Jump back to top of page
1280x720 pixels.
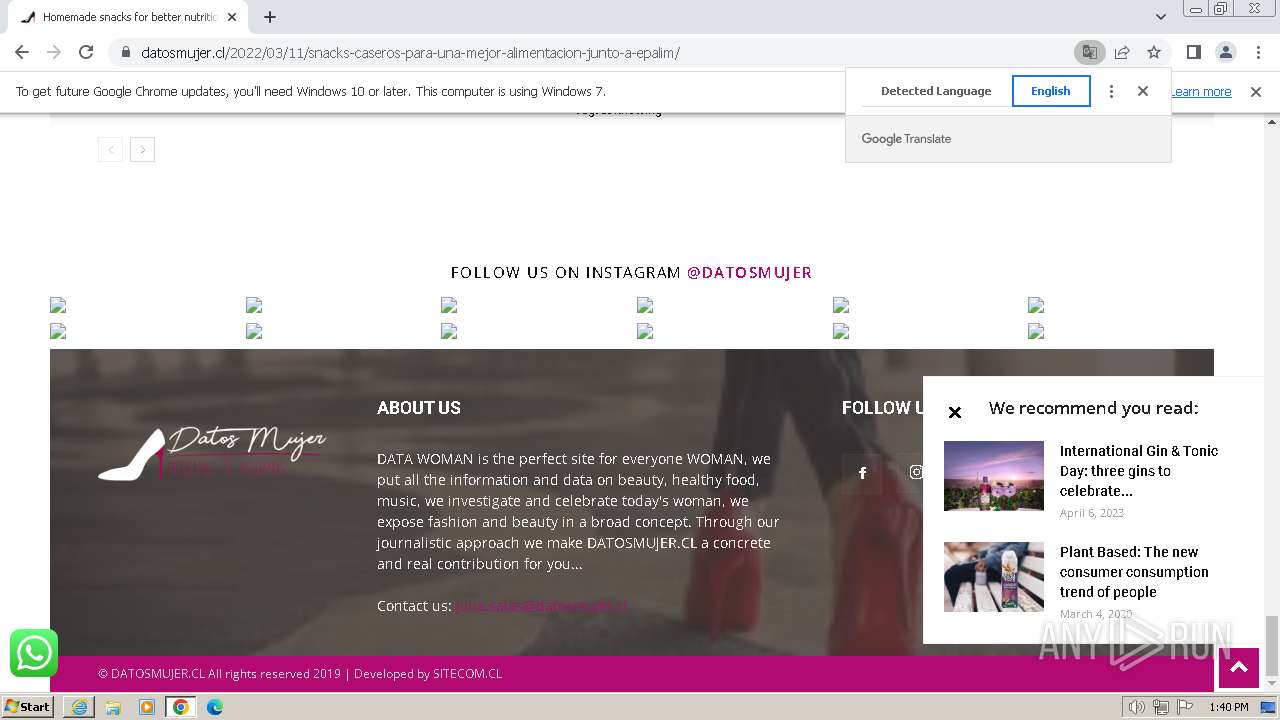[1238, 667]
